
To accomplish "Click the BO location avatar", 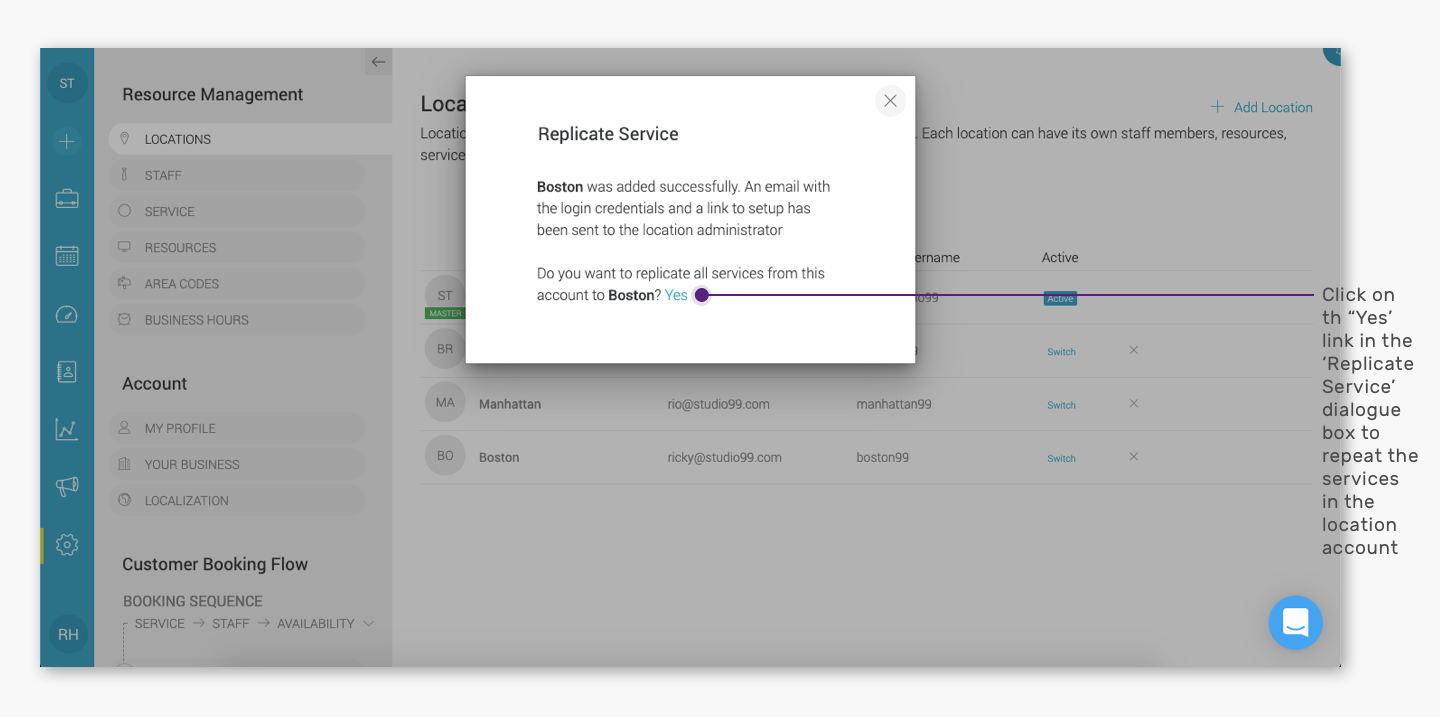I will pos(445,456).
